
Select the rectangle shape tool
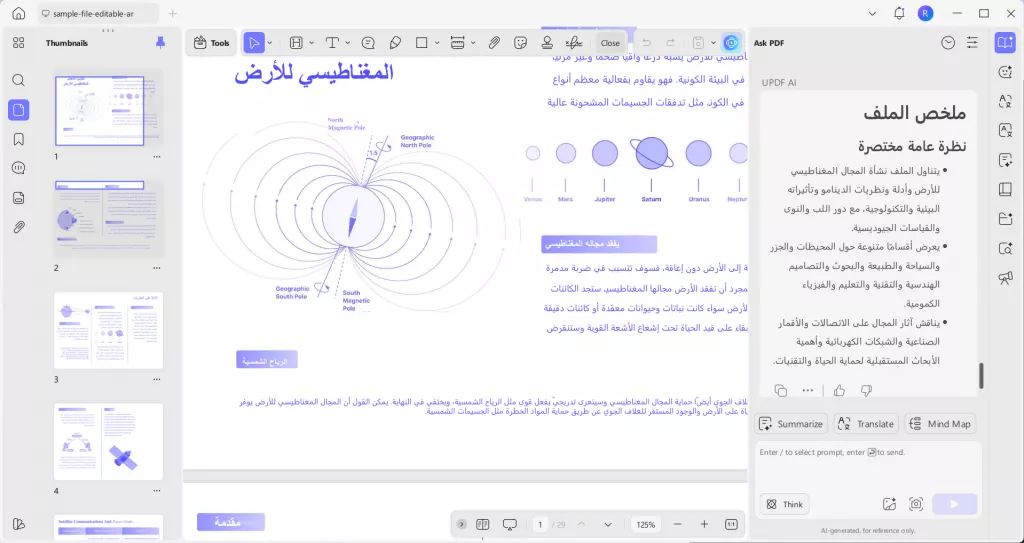point(421,43)
